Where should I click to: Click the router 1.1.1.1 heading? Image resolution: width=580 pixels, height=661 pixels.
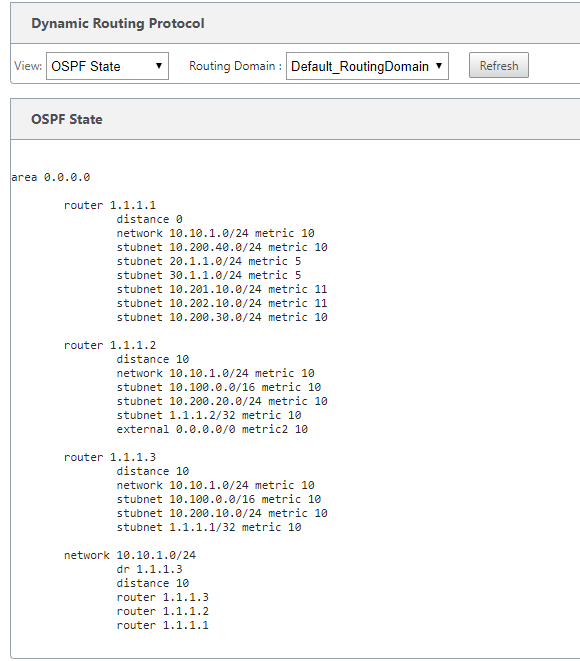pyautogui.click(x=110, y=205)
